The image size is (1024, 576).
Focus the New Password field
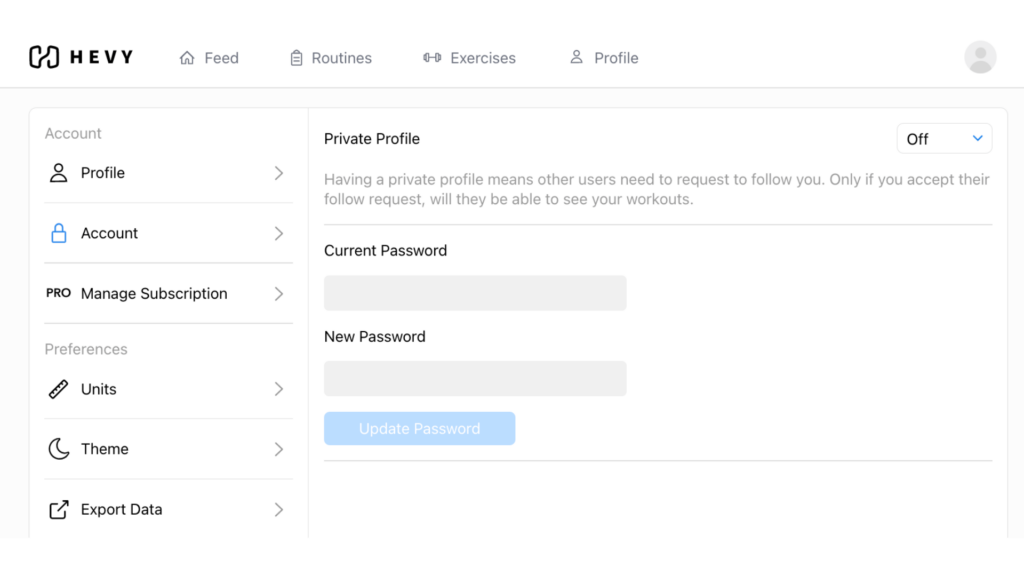pos(475,379)
